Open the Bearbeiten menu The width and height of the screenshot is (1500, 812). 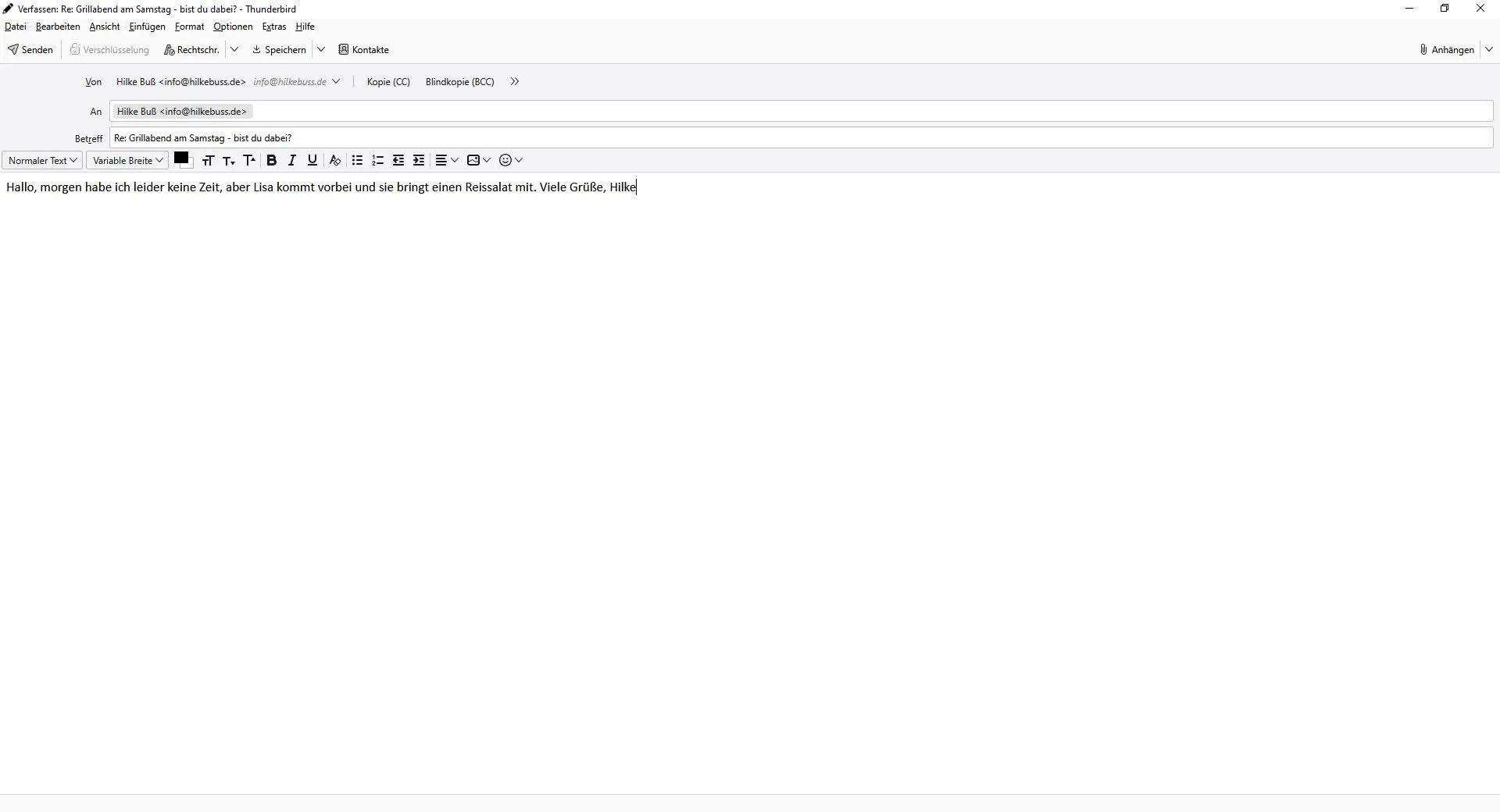point(58,27)
